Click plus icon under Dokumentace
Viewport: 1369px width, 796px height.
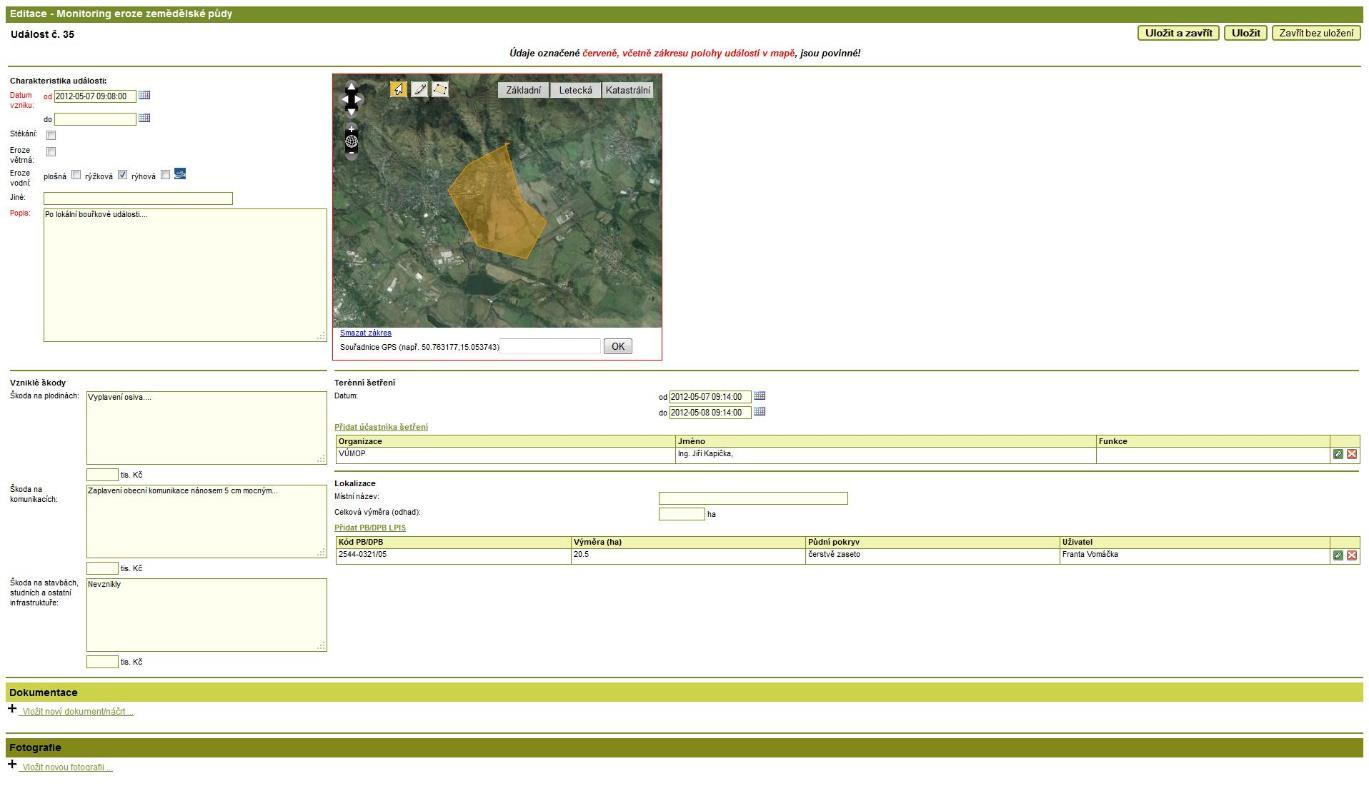(13, 710)
